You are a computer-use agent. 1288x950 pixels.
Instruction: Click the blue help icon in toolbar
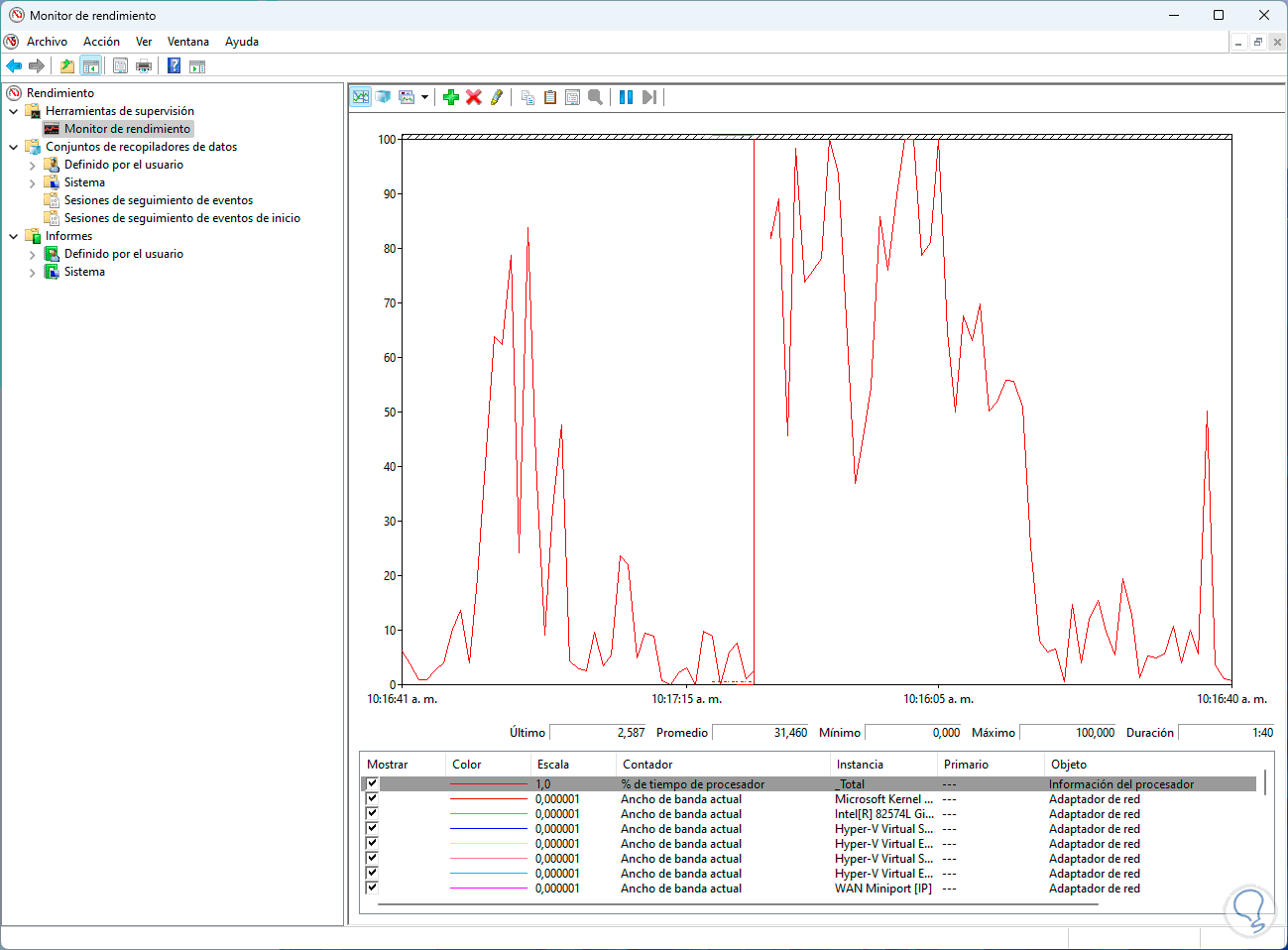174,66
